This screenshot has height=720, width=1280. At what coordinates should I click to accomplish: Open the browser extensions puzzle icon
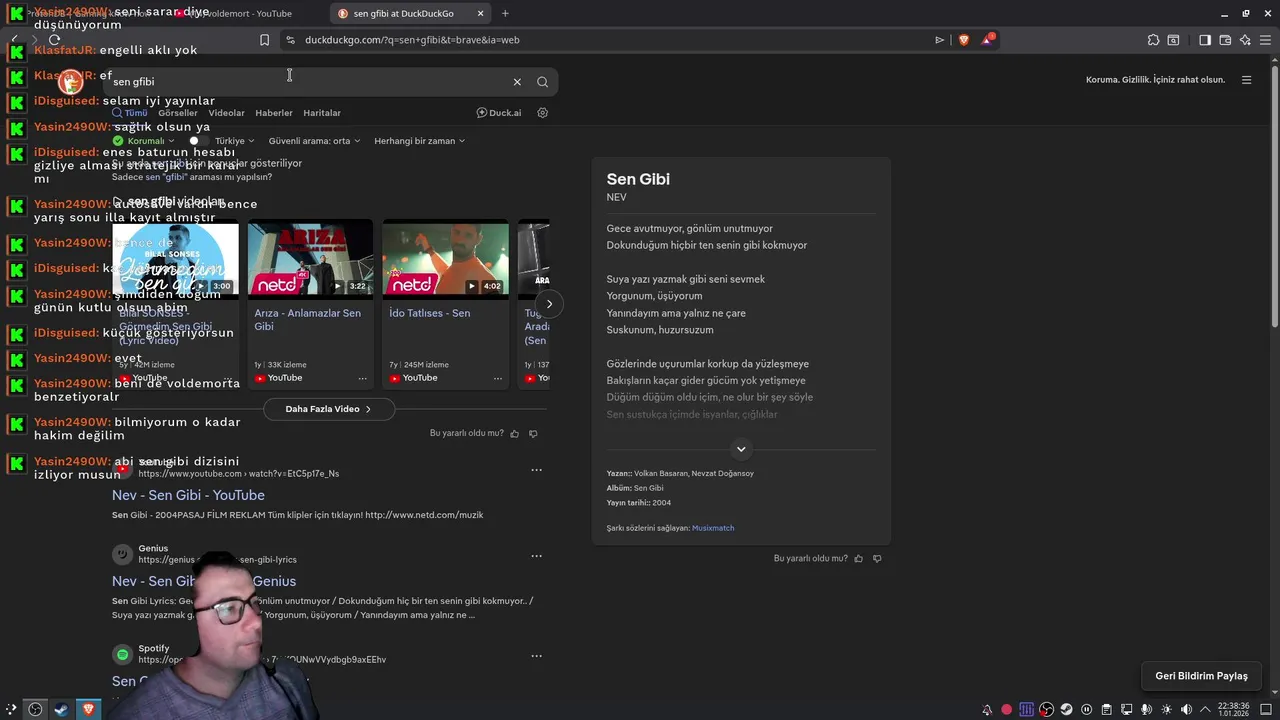coord(1153,40)
